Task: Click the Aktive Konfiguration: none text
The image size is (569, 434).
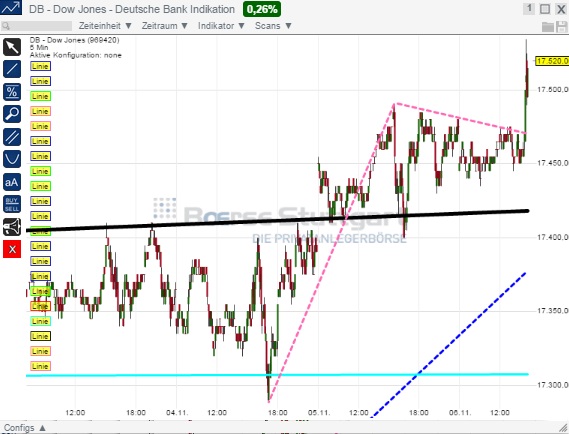Action: [75, 55]
